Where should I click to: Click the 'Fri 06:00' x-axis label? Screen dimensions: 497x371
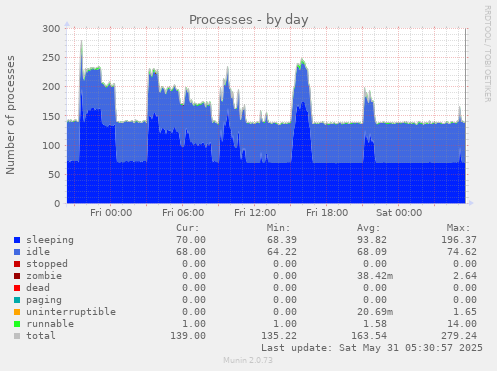coord(183,213)
